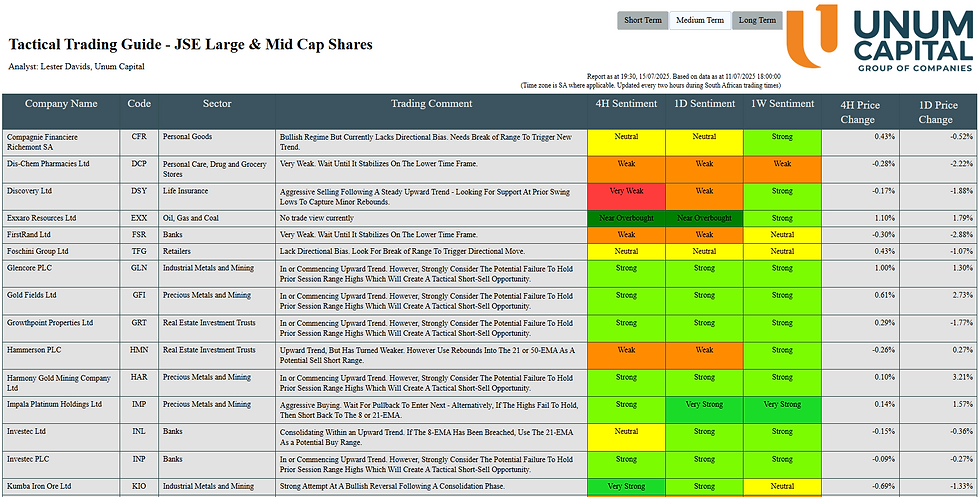Select the Medium Term tab
This screenshot has height=497, width=980.
[699, 20]
